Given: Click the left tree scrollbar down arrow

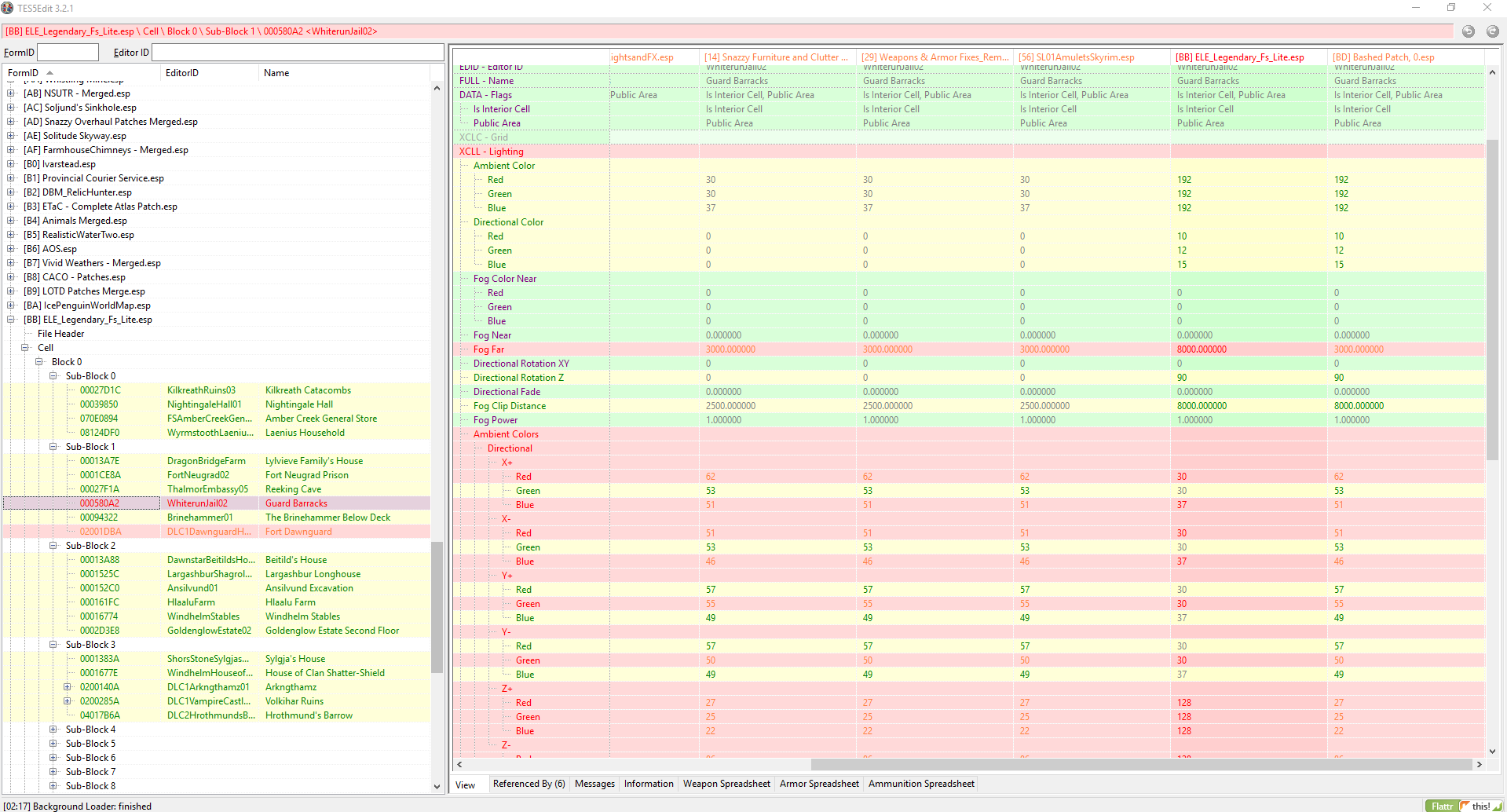Looking at the screenshot, I should click(437, 787).
